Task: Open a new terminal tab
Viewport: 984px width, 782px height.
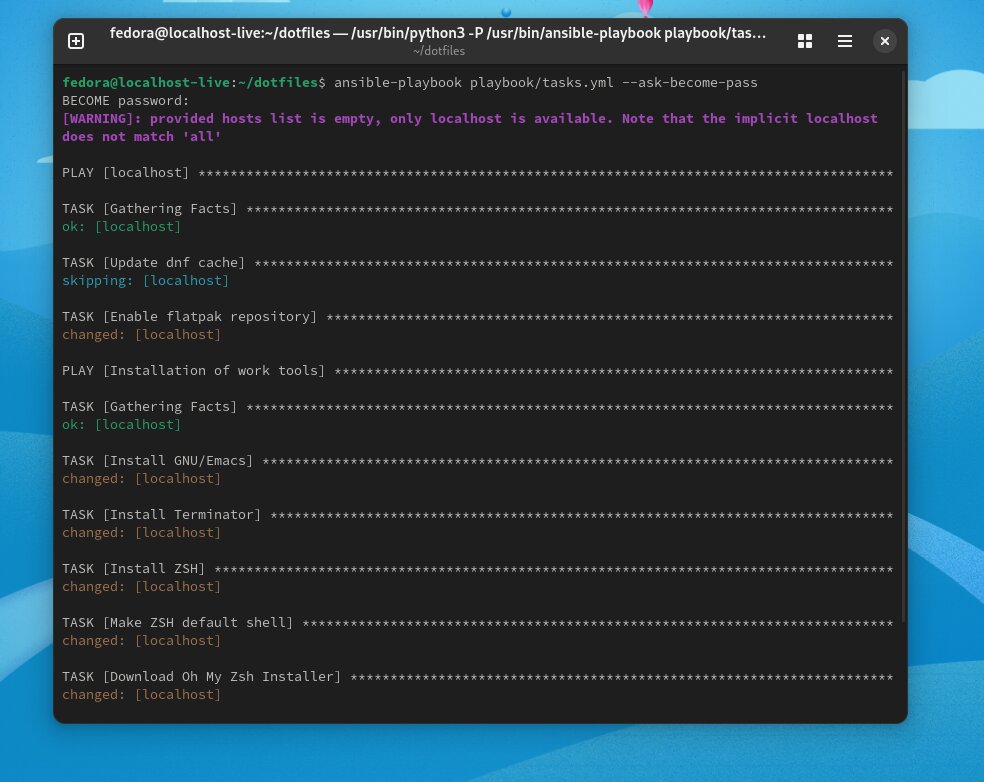Action: pos(75,41)
